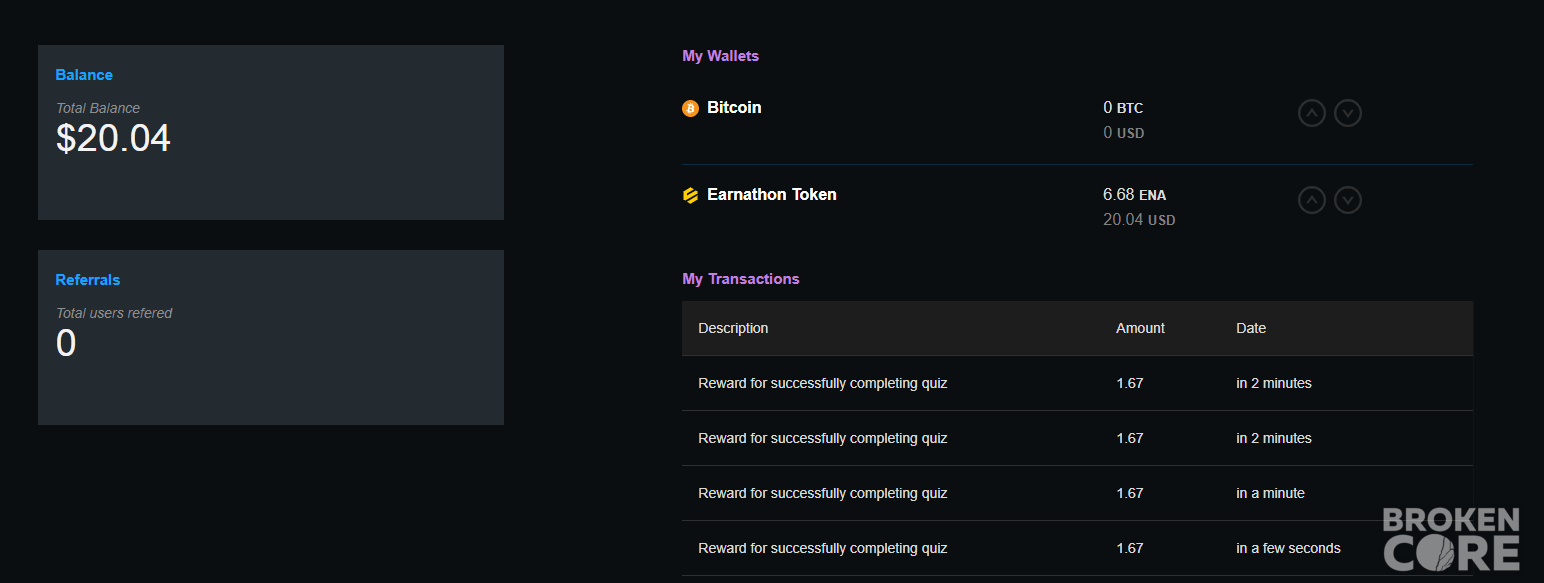Click the orange Bitcoin coin icon

(x=690, y=108)
